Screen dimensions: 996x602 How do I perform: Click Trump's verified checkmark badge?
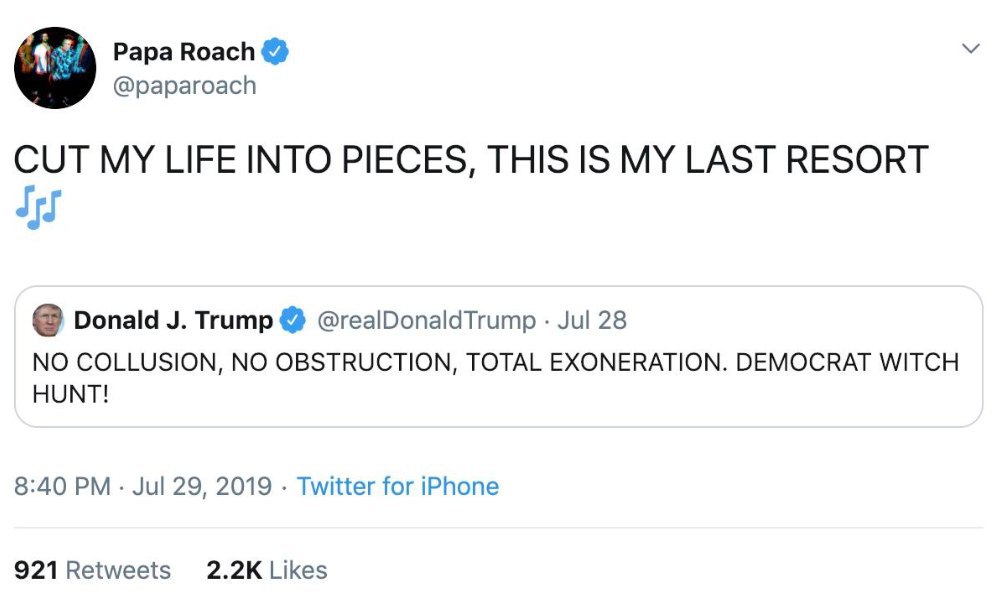(293, 320)
